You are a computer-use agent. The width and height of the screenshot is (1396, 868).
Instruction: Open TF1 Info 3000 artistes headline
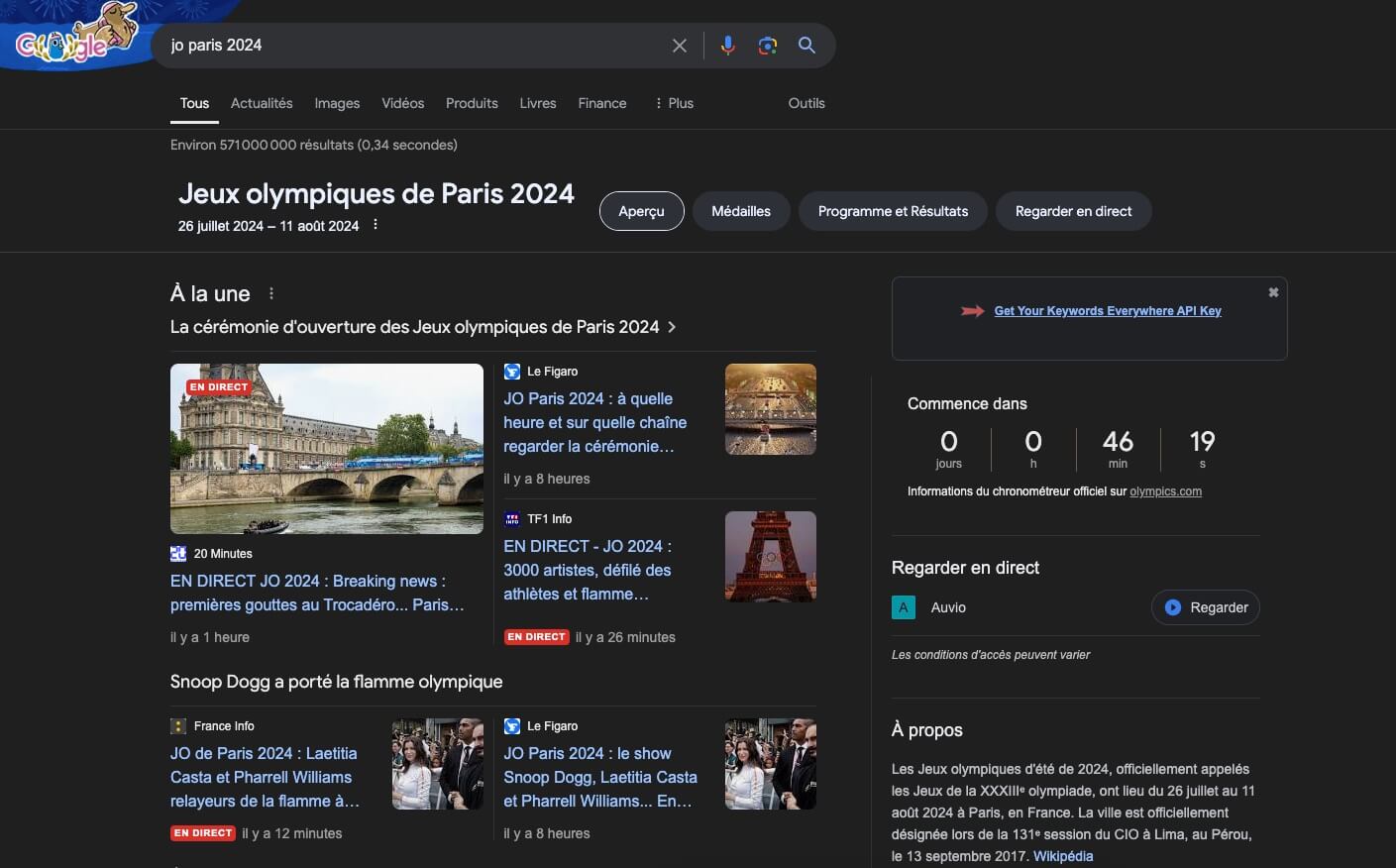tap(588, 570)
